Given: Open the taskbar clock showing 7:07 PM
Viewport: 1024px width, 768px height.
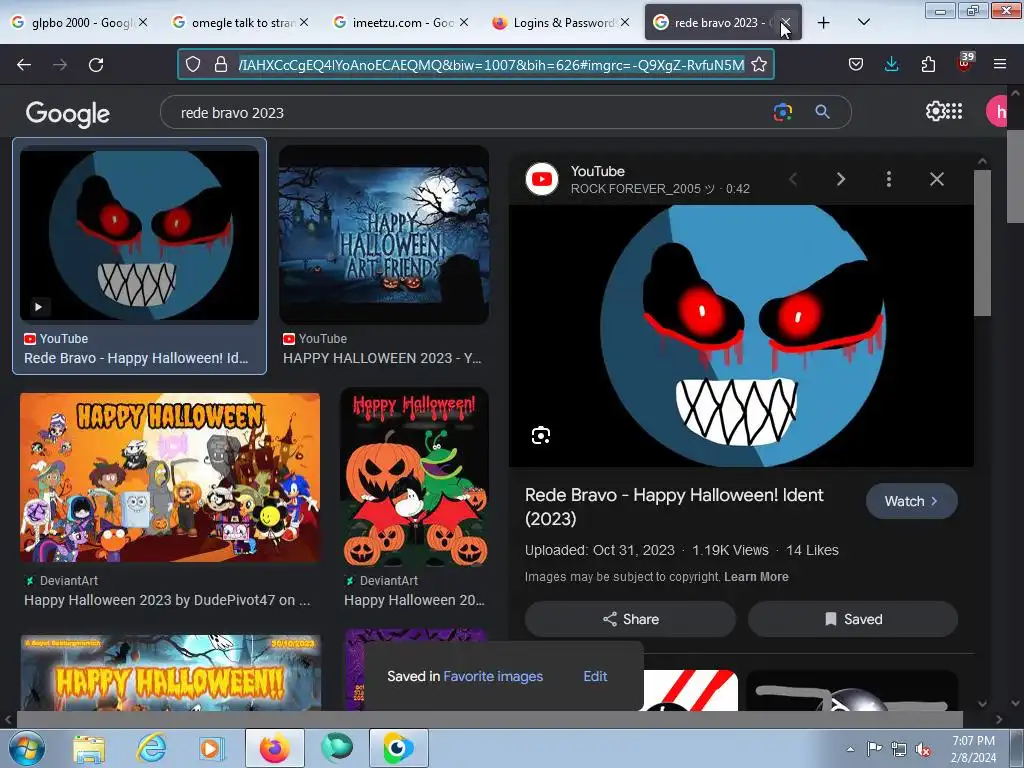Looking at the screenshot, I should 974,749.
